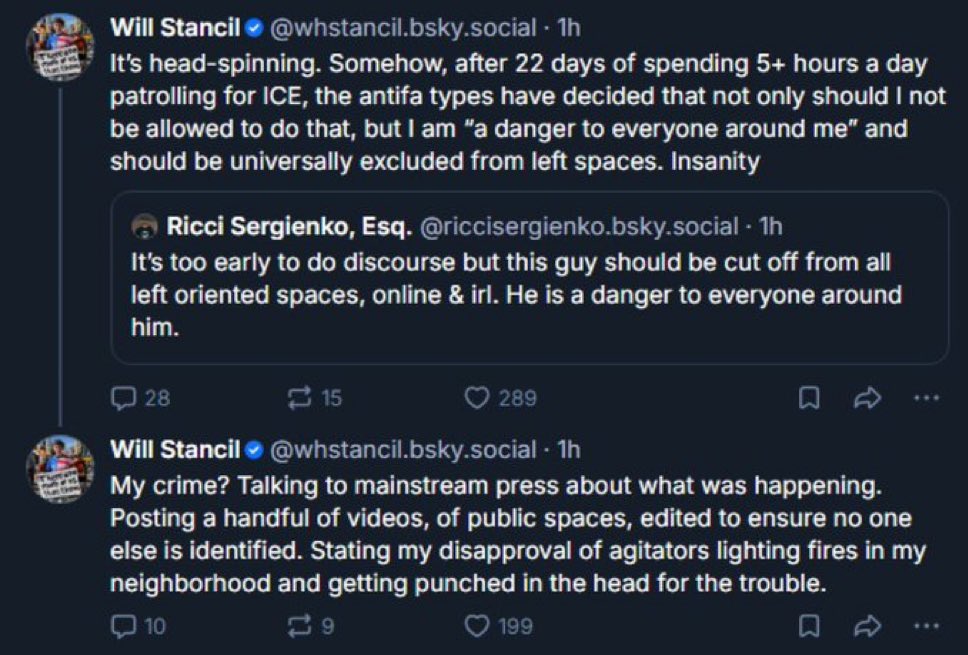Click Ricci Sergienko's small avatar in quote
Image resolution: width=968 pixels, height=655 pixels.
[x=145, y=228]
